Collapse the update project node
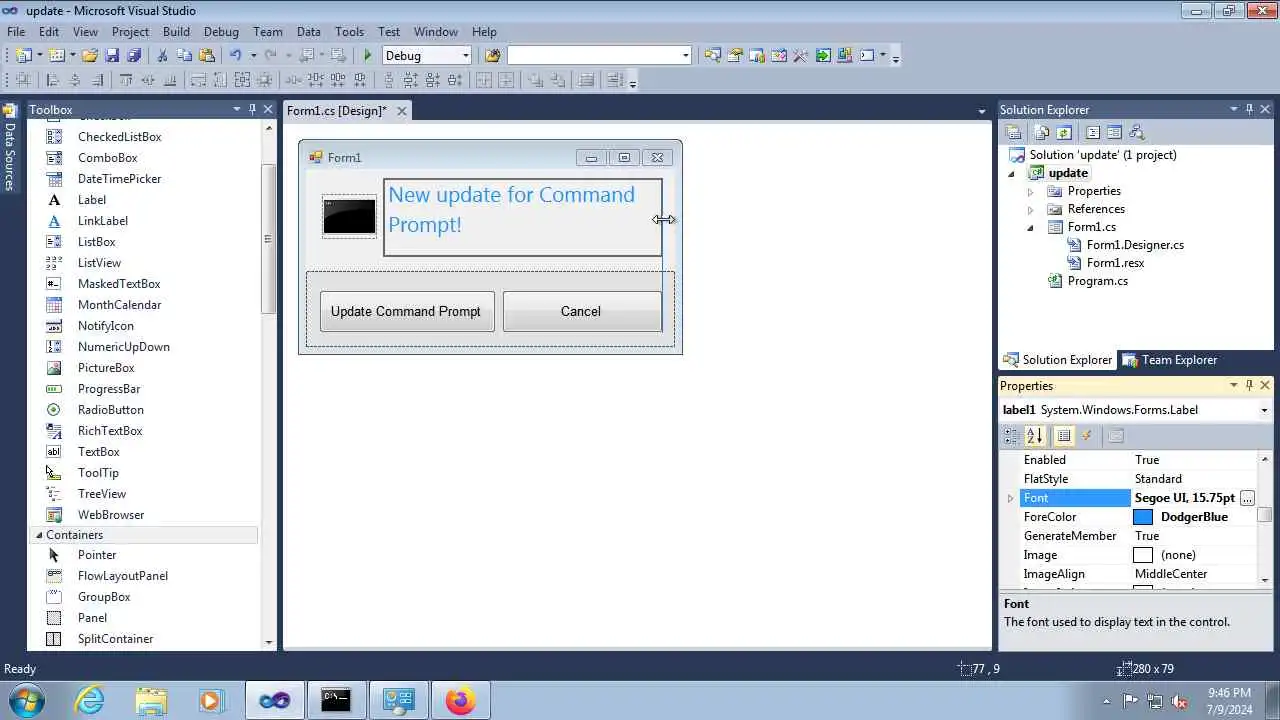Viewport: 1280px width, 720px height. pos(1013,173)
